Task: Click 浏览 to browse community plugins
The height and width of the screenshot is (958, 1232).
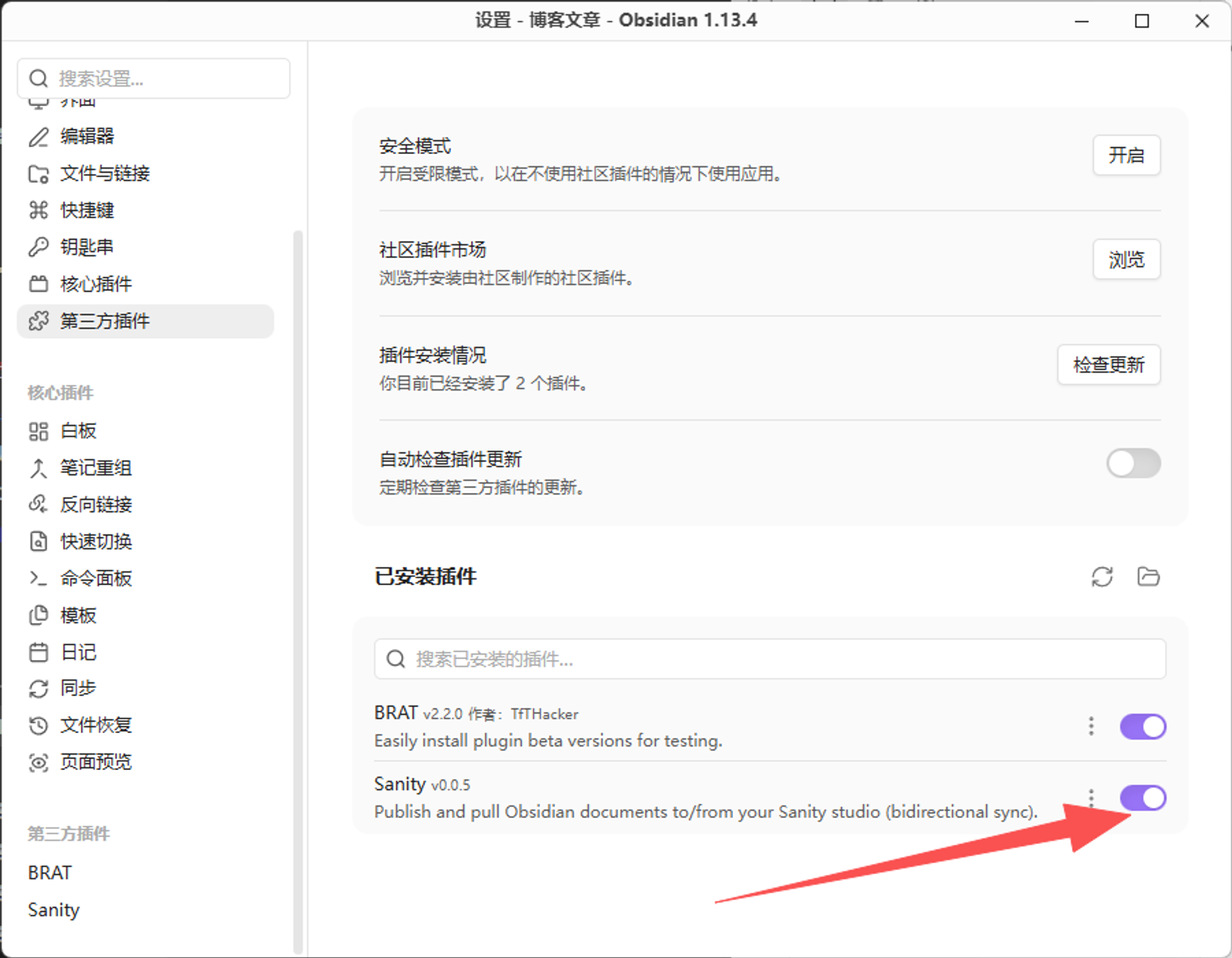Action: coord(1127,260)
